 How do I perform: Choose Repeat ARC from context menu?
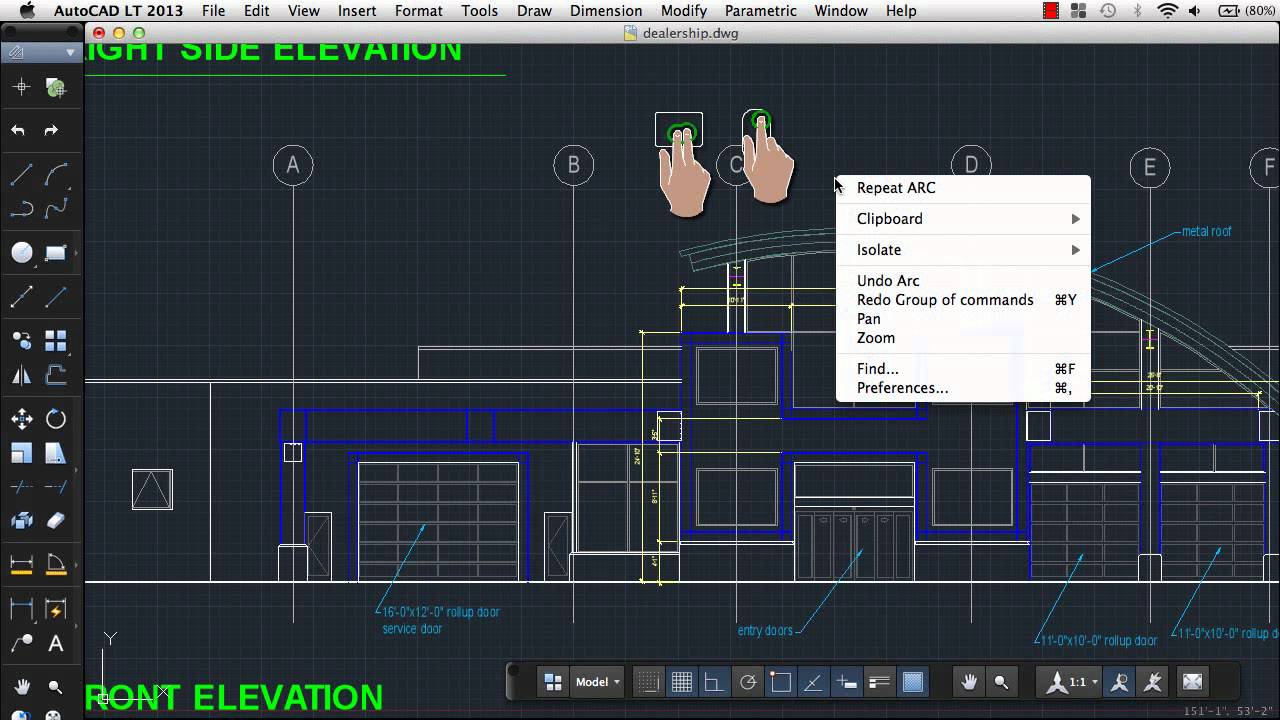(x=963, y=188)
